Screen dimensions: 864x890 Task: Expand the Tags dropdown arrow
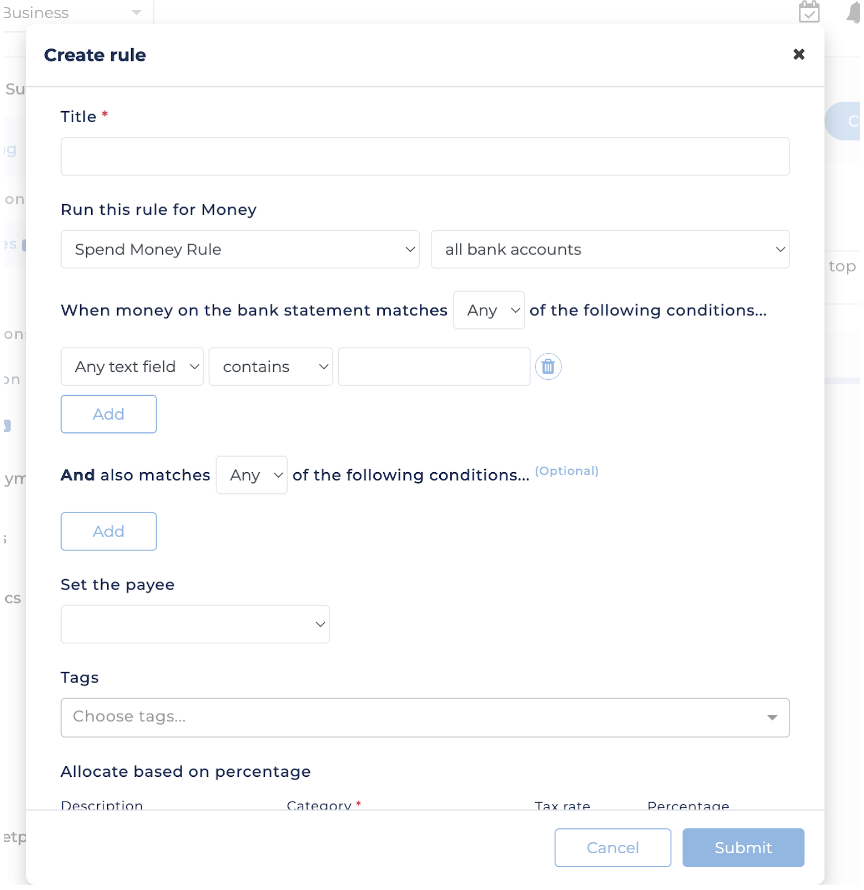(772, 718)
